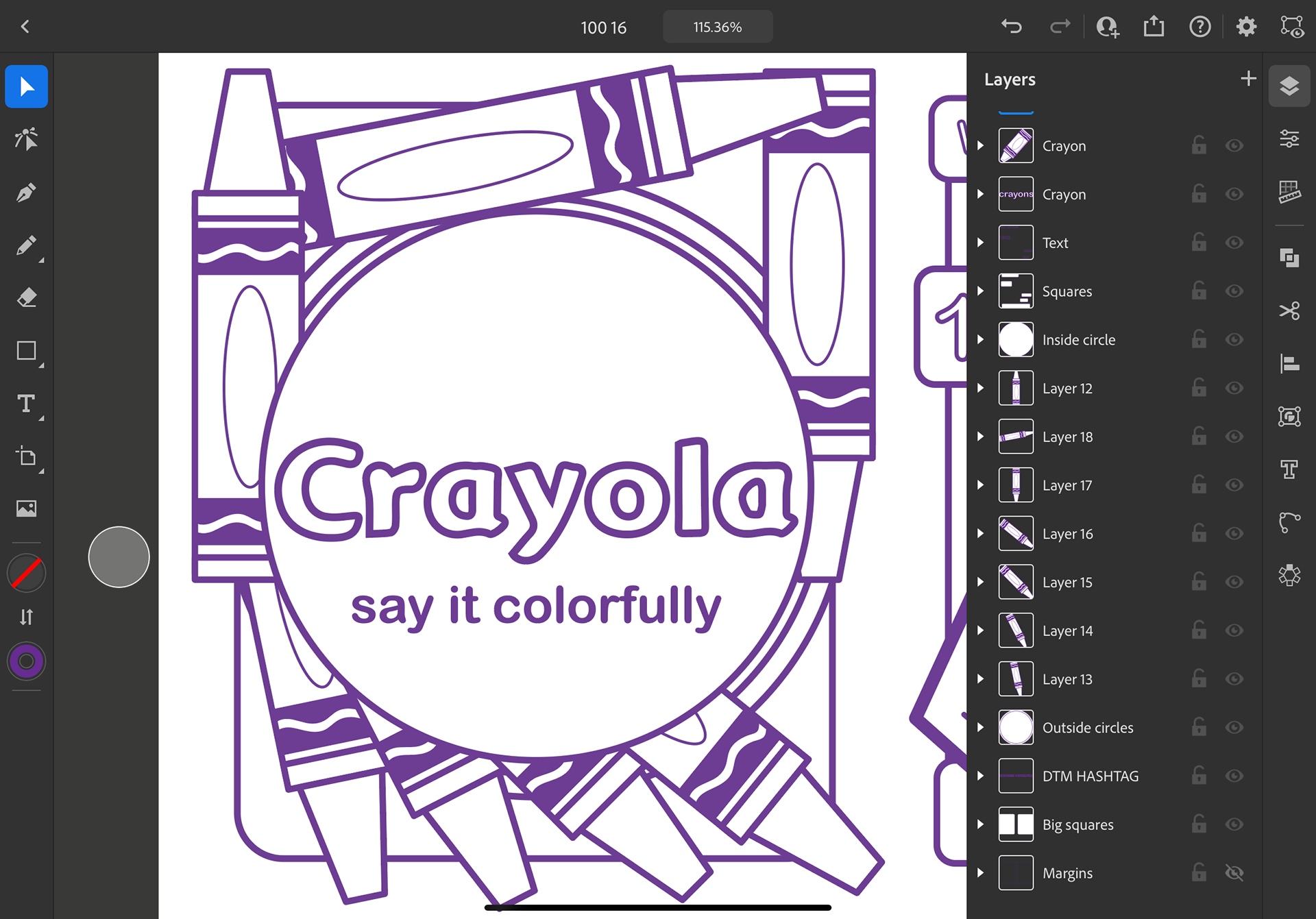
Task: Expand the Inside circle layer
Action: click(981, 339)
